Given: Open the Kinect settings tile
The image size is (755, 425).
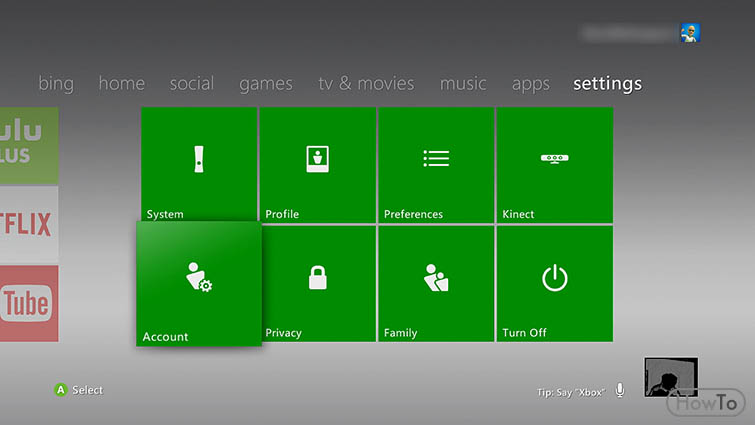Looking at the screenshot, I should tap(555, 165).
